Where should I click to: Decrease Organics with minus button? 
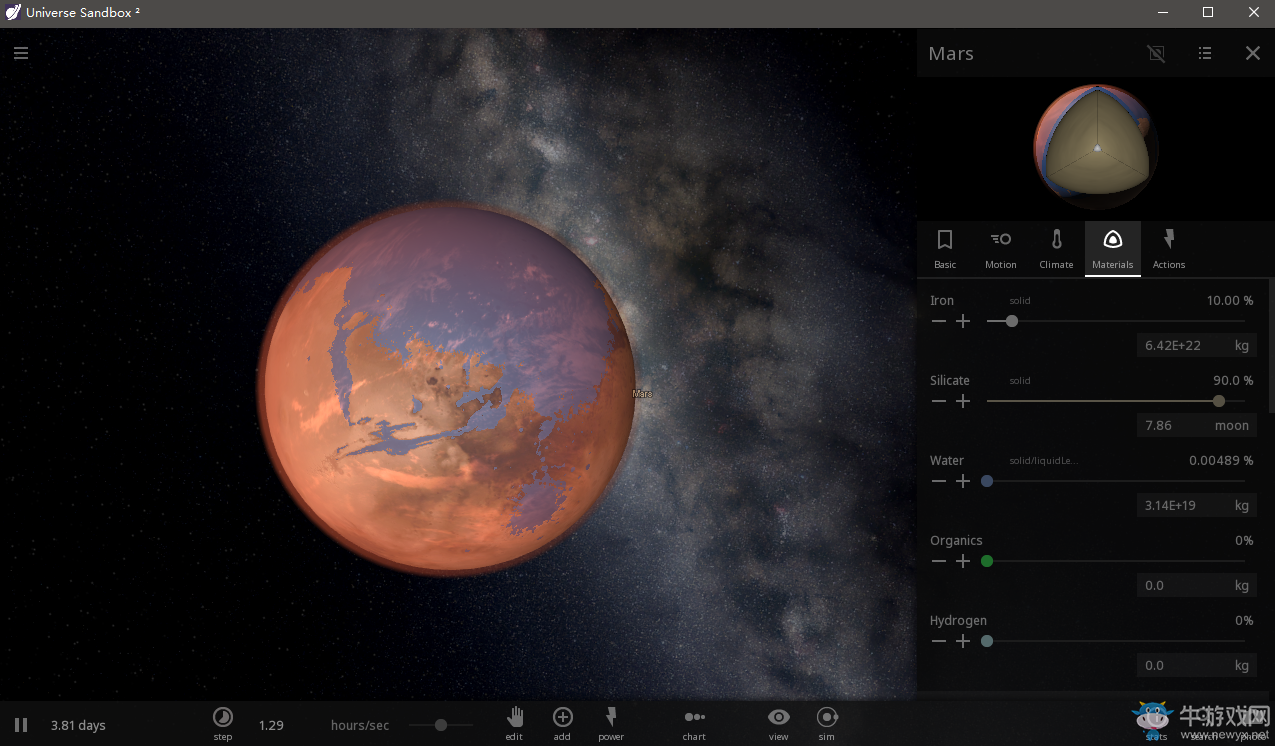click(x=939, y=561)
